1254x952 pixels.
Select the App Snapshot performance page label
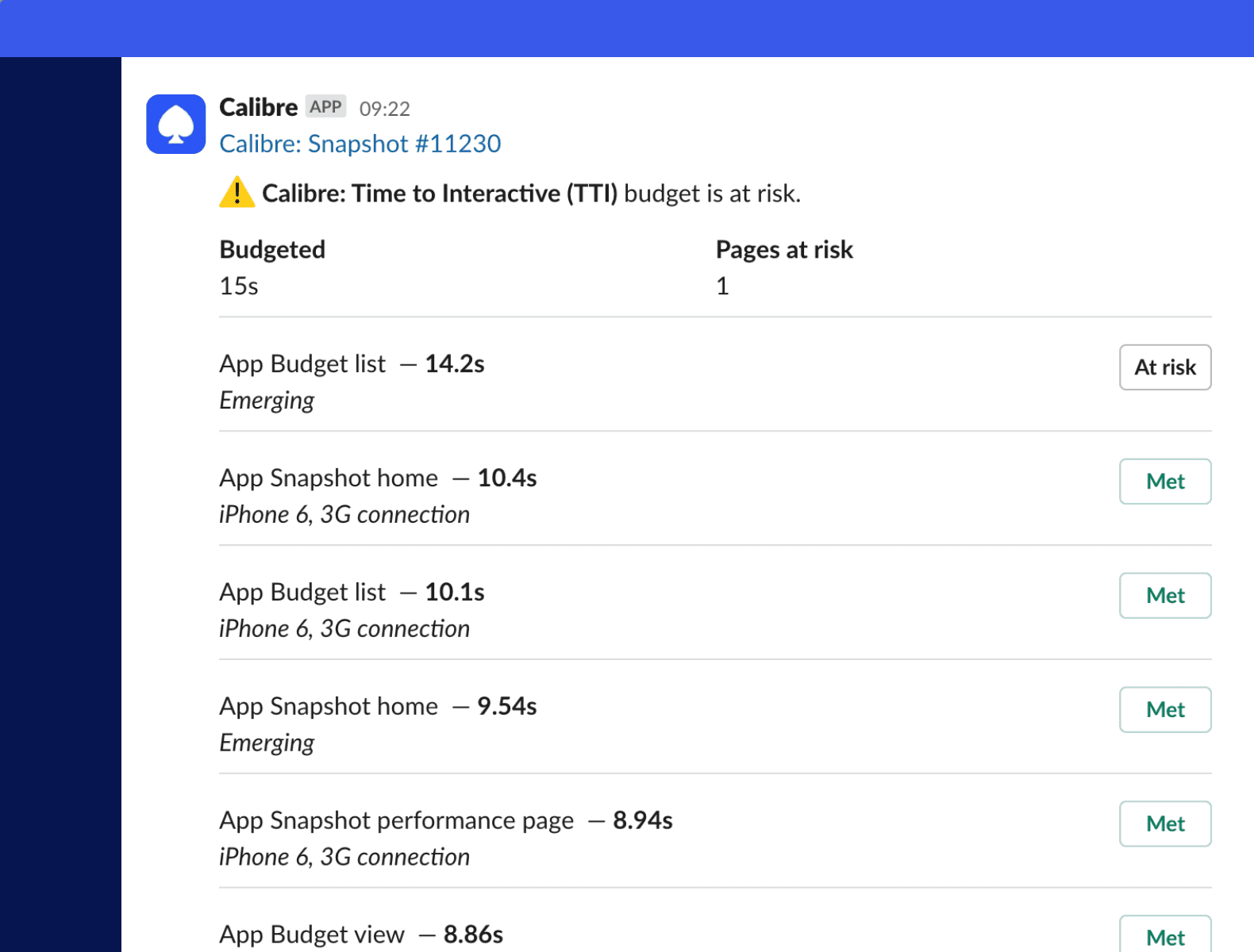(x=396, y=820)
